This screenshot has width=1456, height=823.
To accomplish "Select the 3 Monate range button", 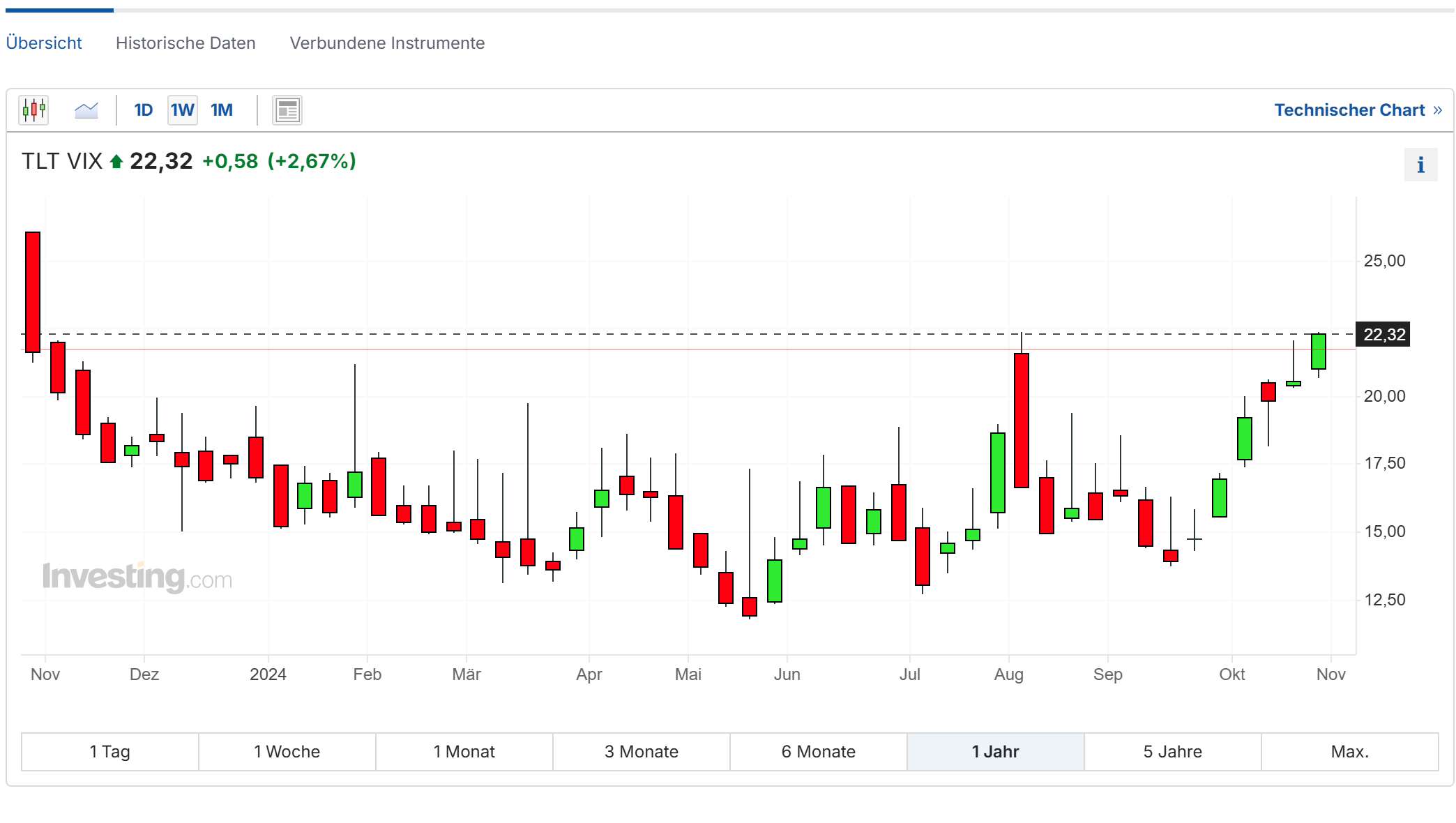I will point(641,752).
